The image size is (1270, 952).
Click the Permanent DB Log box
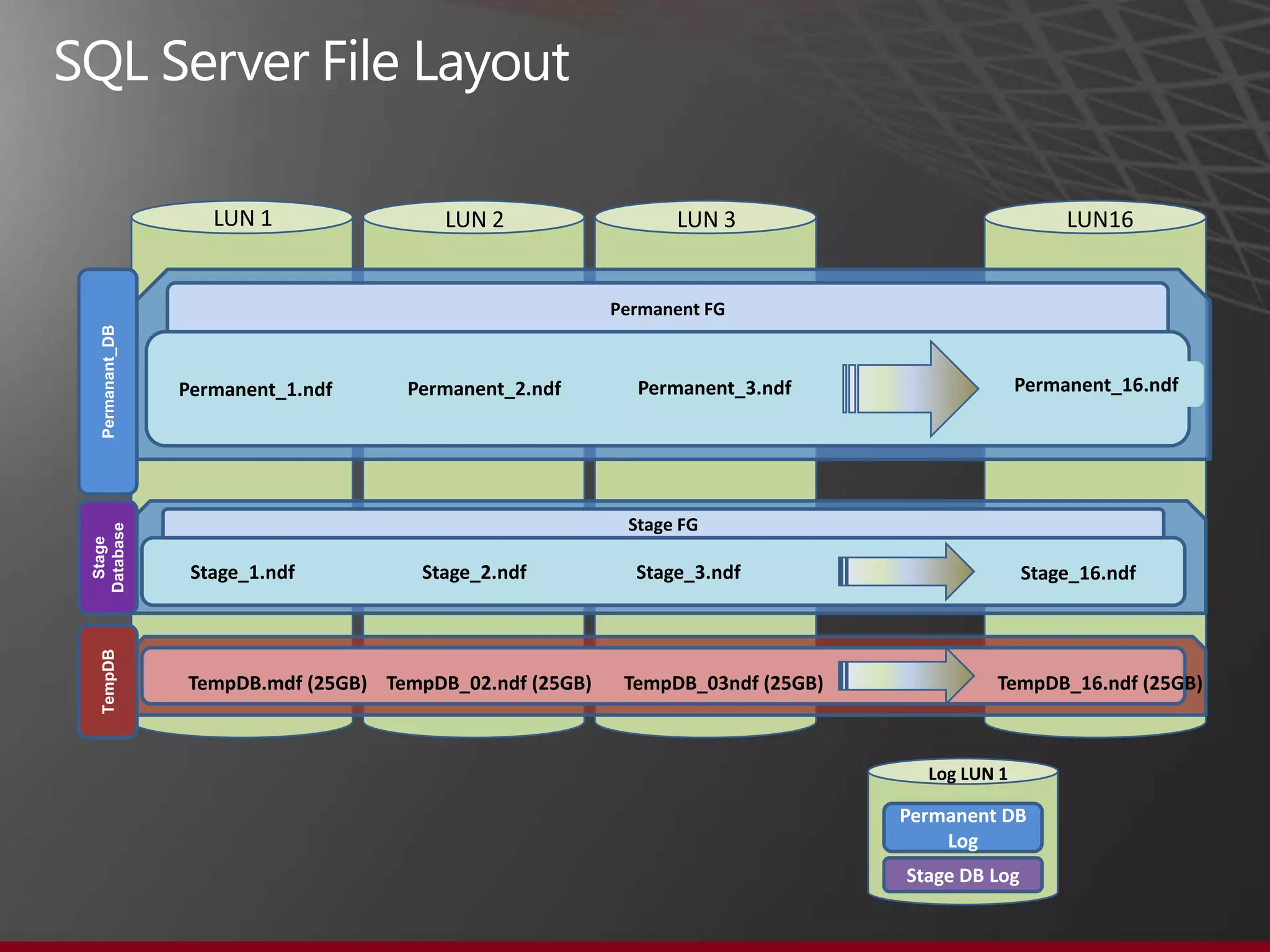[x=962, y=827]
